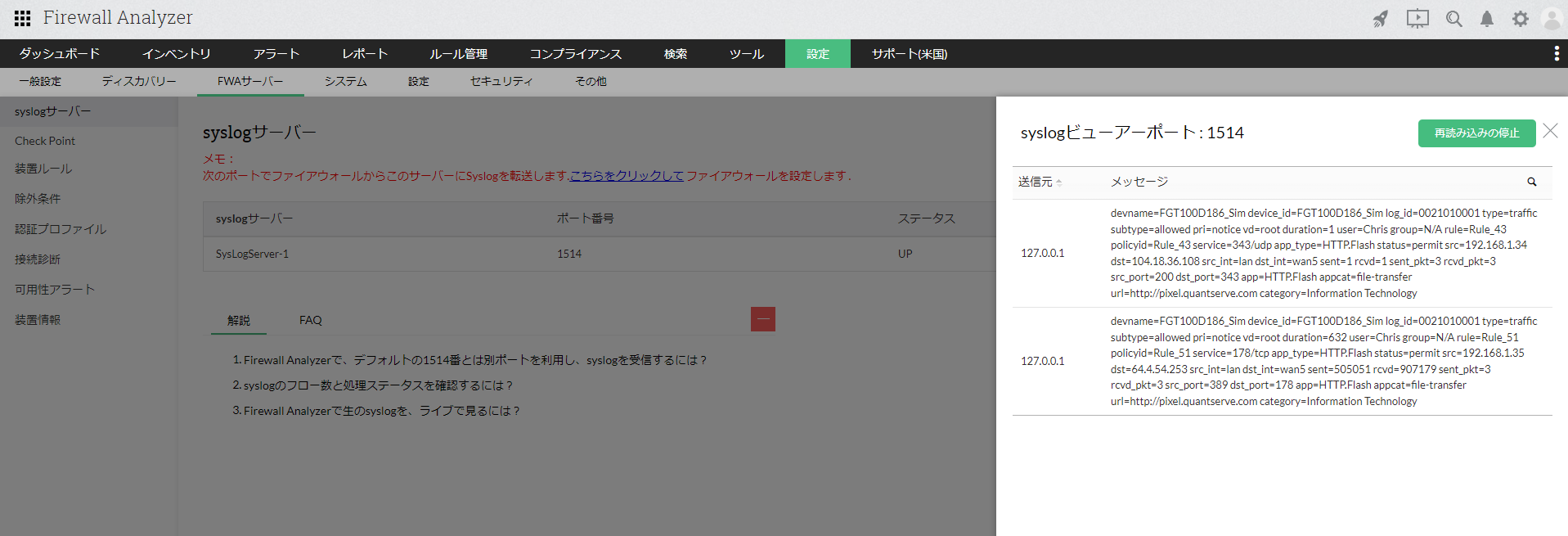The height and width of the screenshot is (536, 1568).
Task: Open the app grid launcher icon
Action: point(22,18)
